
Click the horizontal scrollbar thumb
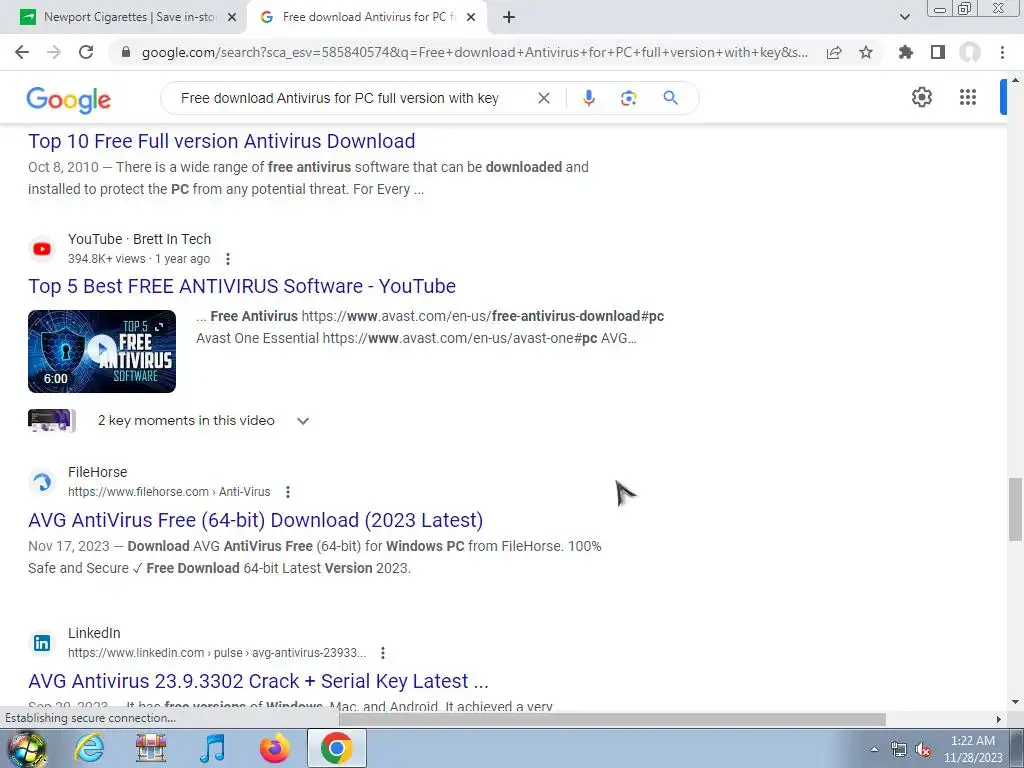click(612, 719)
